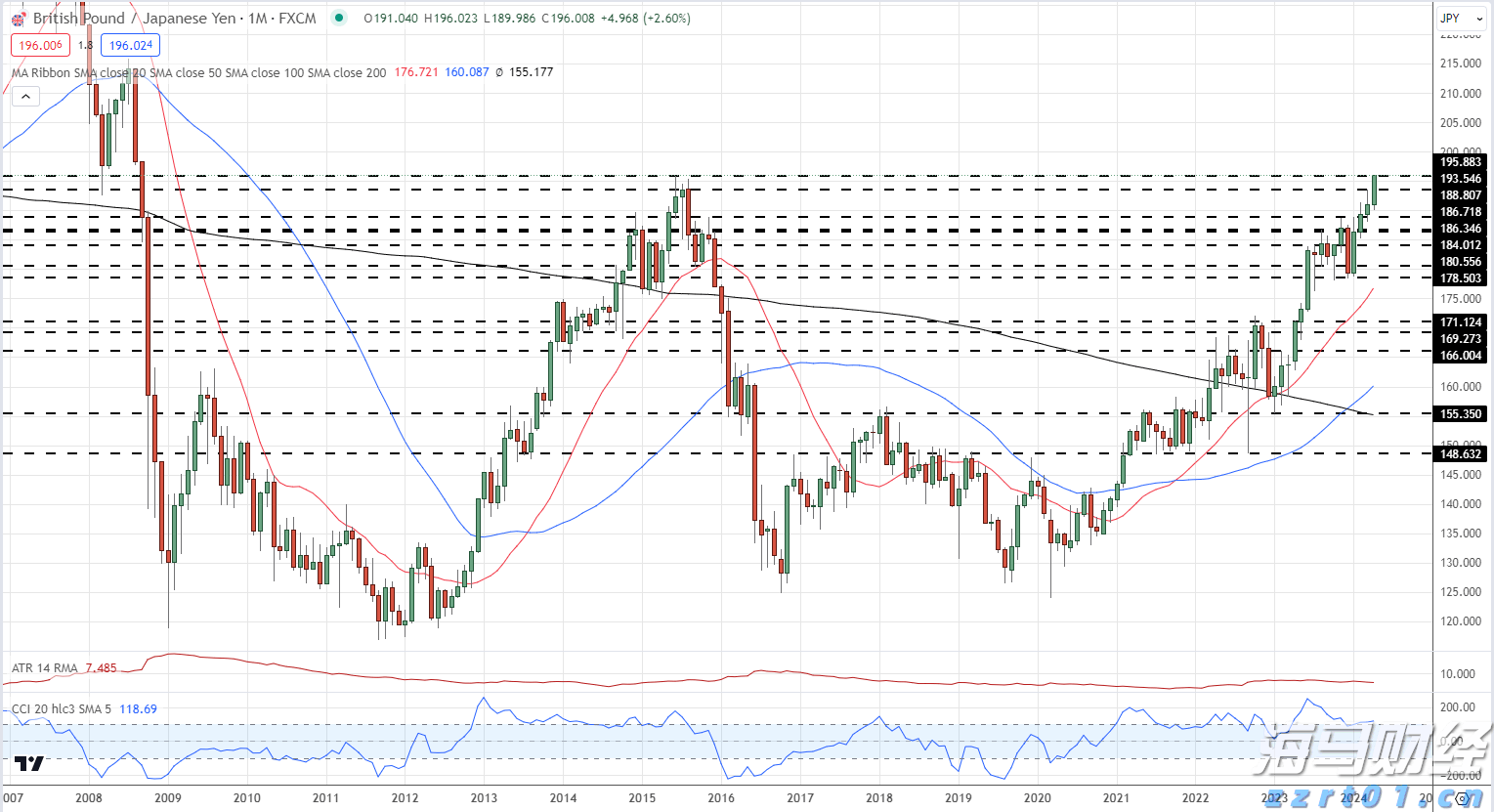
Task: Click the 166.004 price level label
Action: point(1461,356)
